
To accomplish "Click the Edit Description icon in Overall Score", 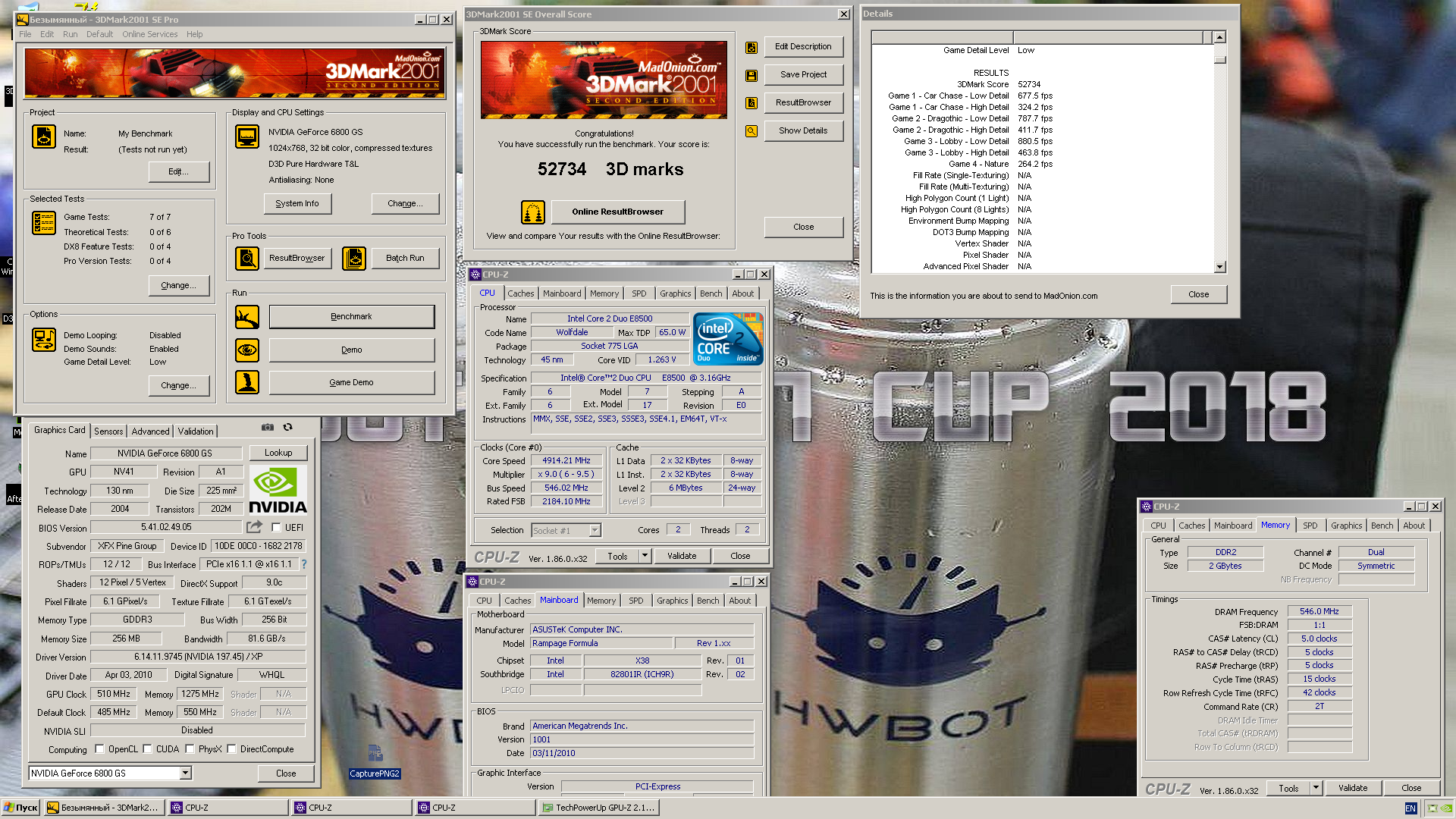I will 752,48.
